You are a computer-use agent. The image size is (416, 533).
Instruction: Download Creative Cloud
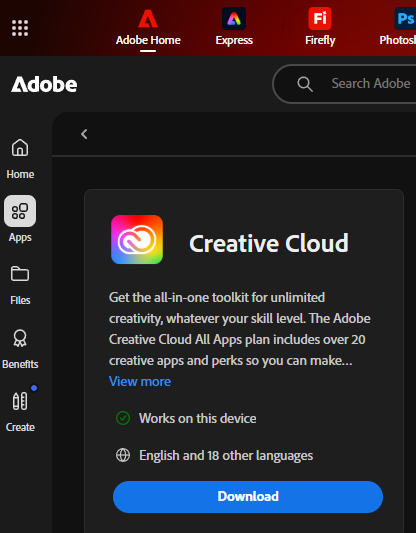click(248, 497)
